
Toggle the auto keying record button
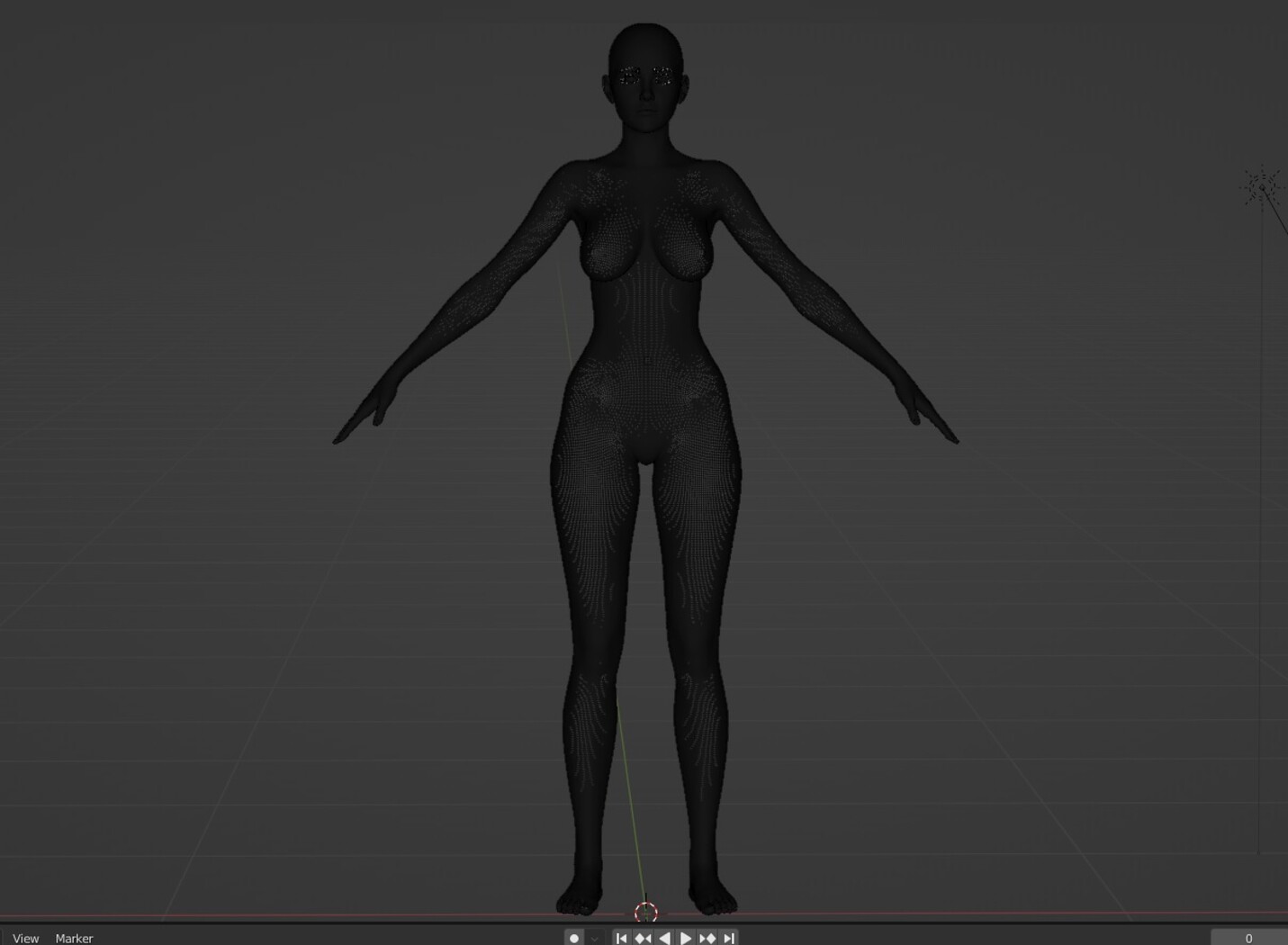[574, 938]
